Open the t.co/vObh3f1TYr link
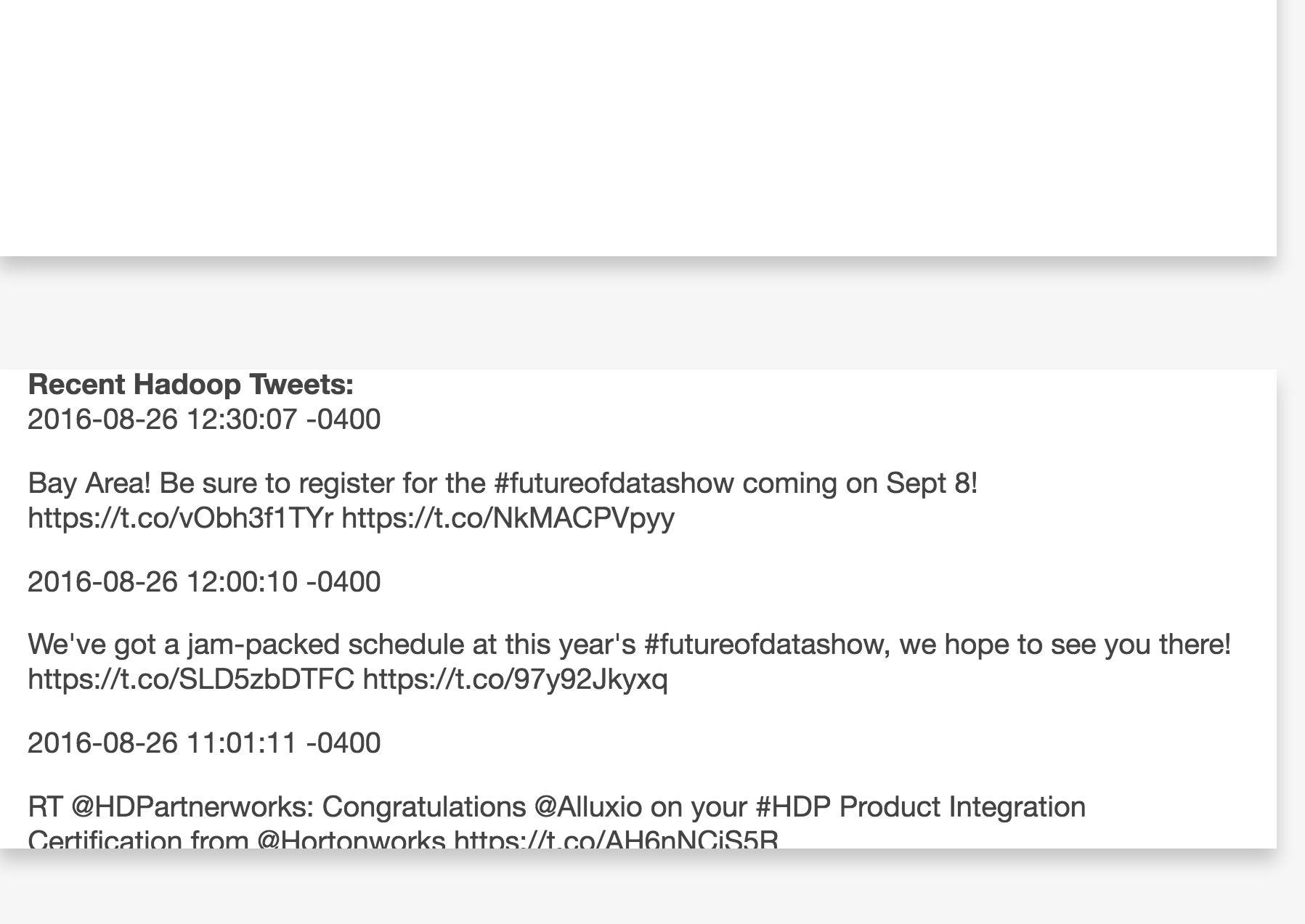1305x924 pixels. (x=180, y=518)
